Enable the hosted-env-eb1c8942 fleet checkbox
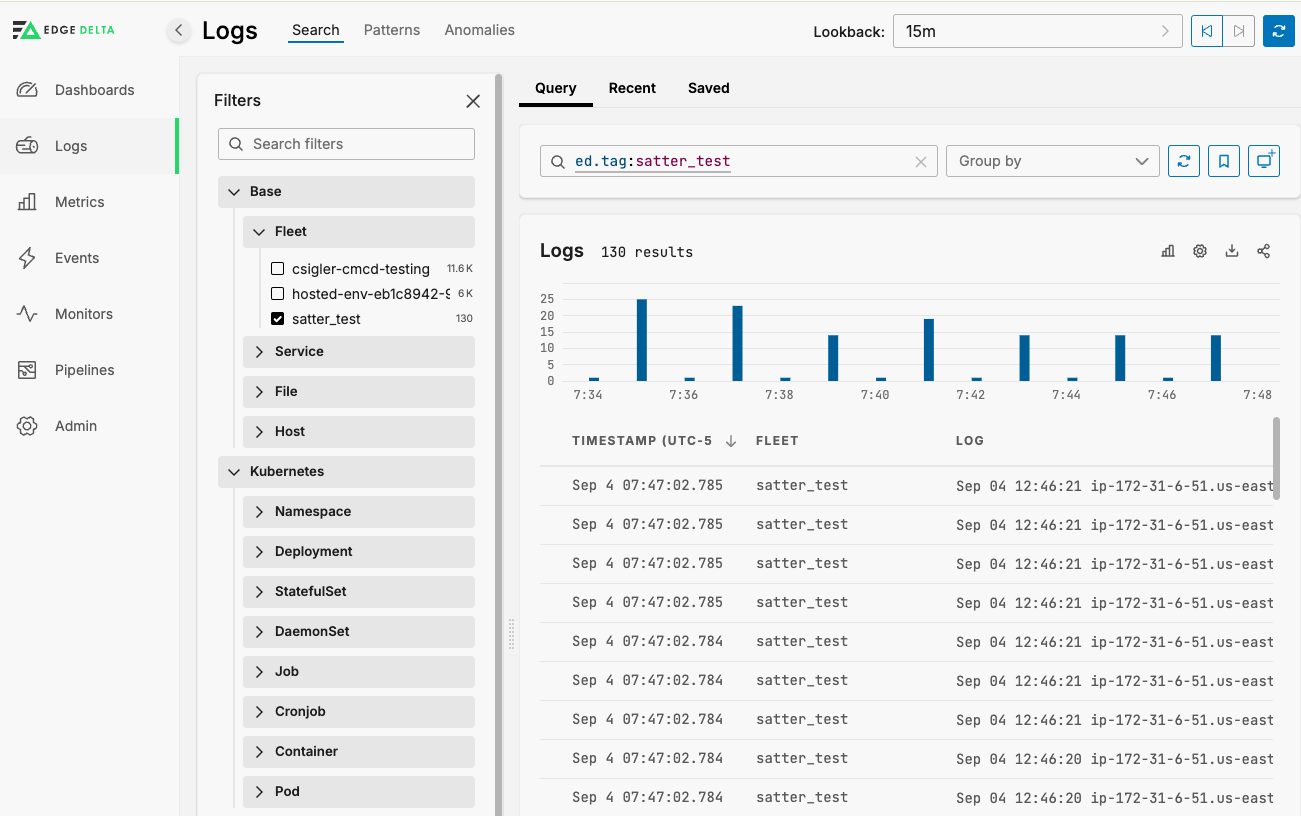 tap(278, 294)
